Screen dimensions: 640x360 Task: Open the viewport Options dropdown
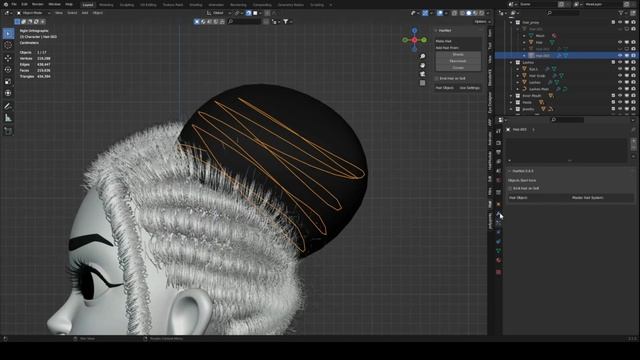[482, 22]
